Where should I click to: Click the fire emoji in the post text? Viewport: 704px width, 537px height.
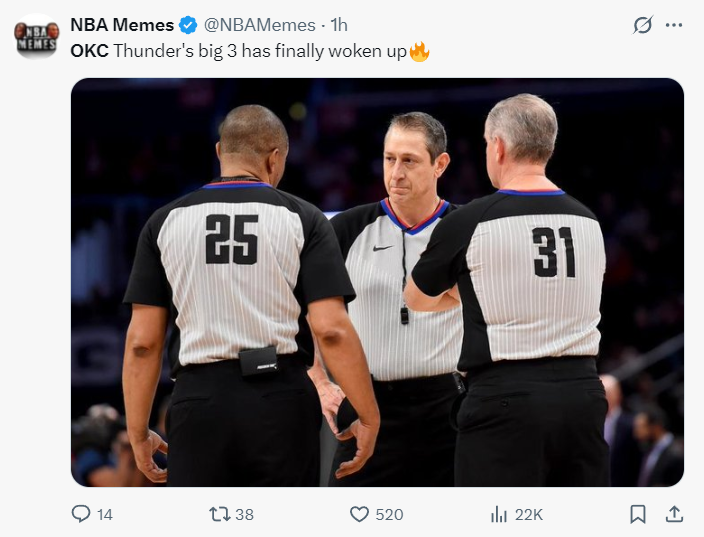point(419,51)
